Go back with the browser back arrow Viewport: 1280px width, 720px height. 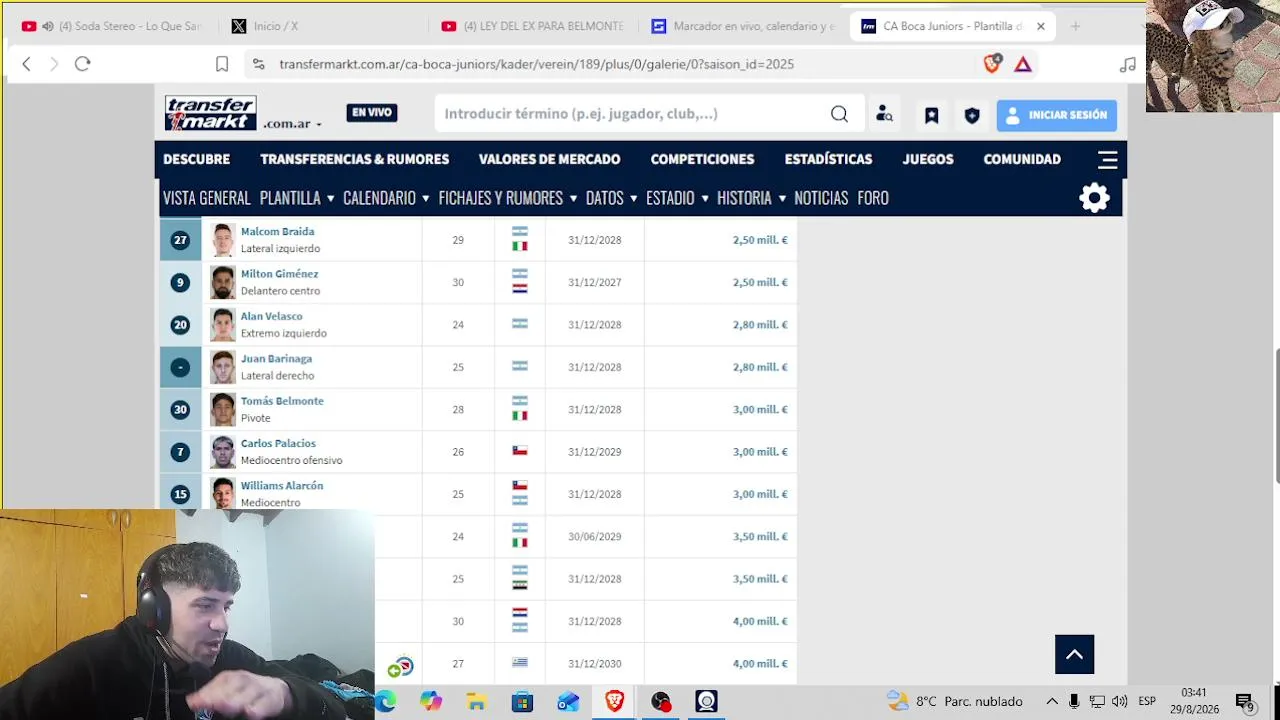click(27, 64)
